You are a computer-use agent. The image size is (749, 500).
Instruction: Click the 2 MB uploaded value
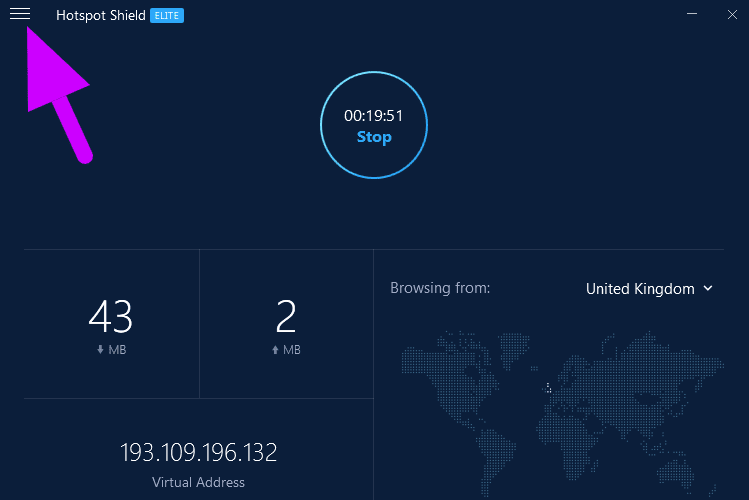point(286,317)
